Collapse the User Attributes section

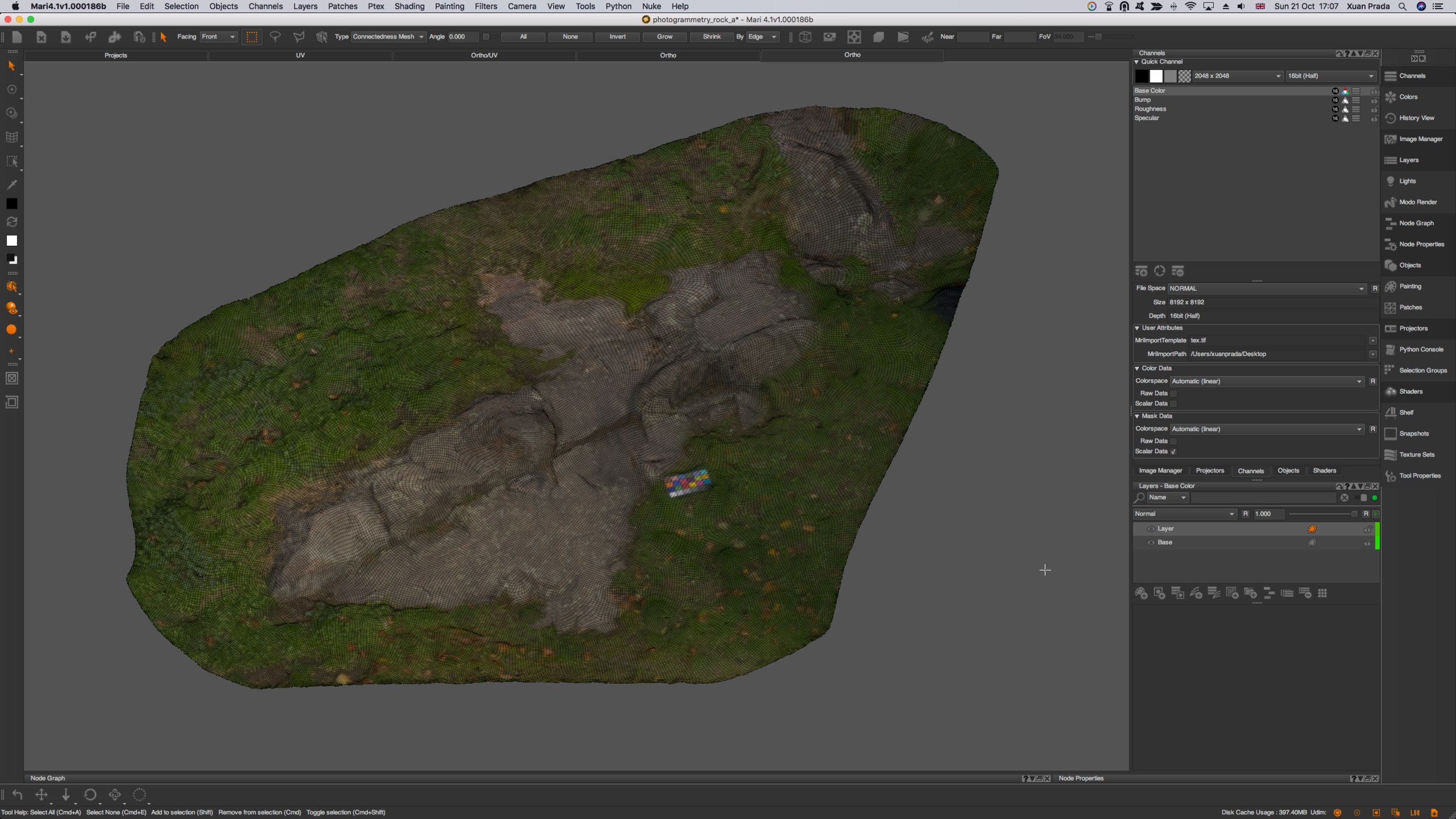1137,328
